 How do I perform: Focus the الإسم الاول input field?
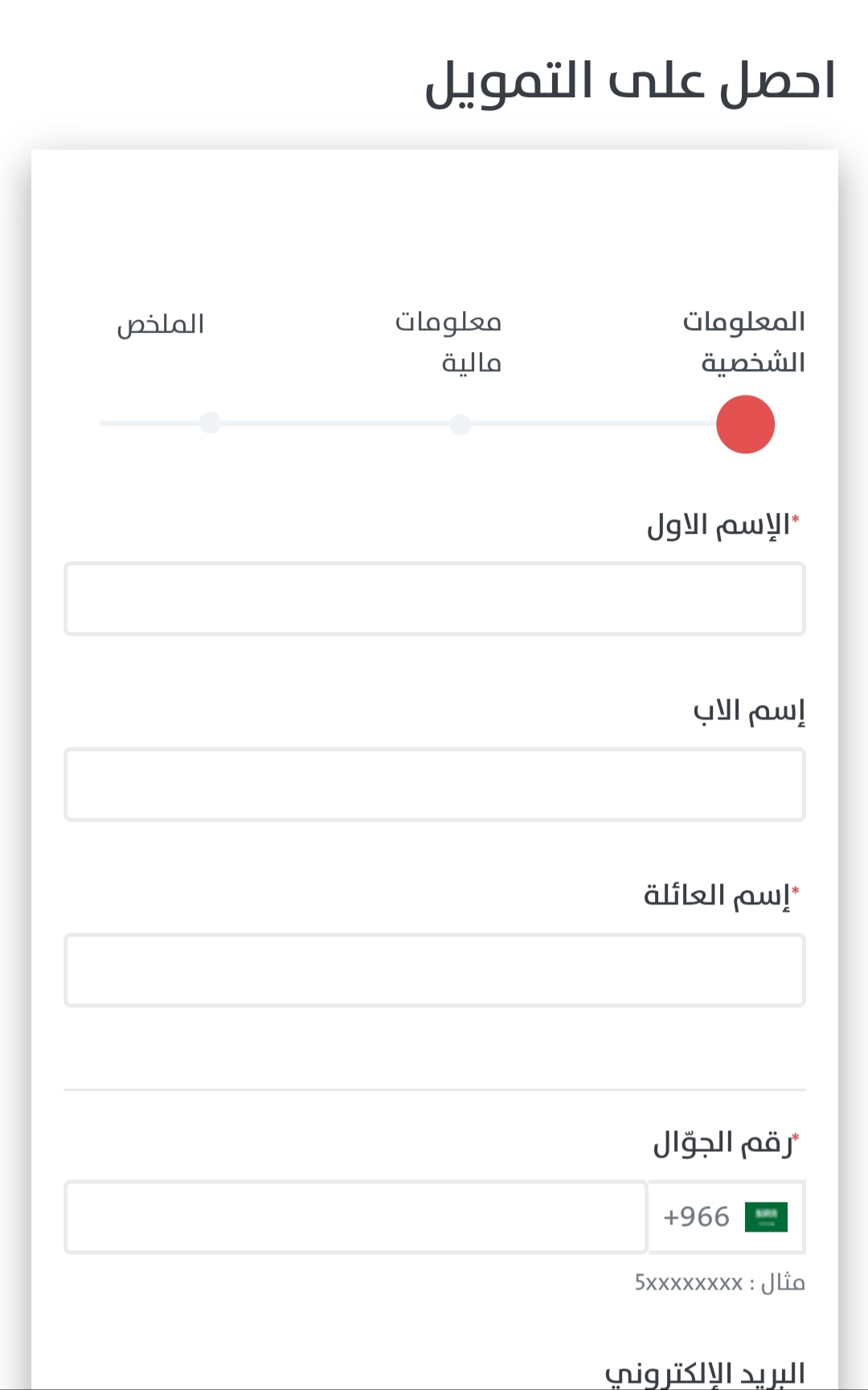click(434, 599)
